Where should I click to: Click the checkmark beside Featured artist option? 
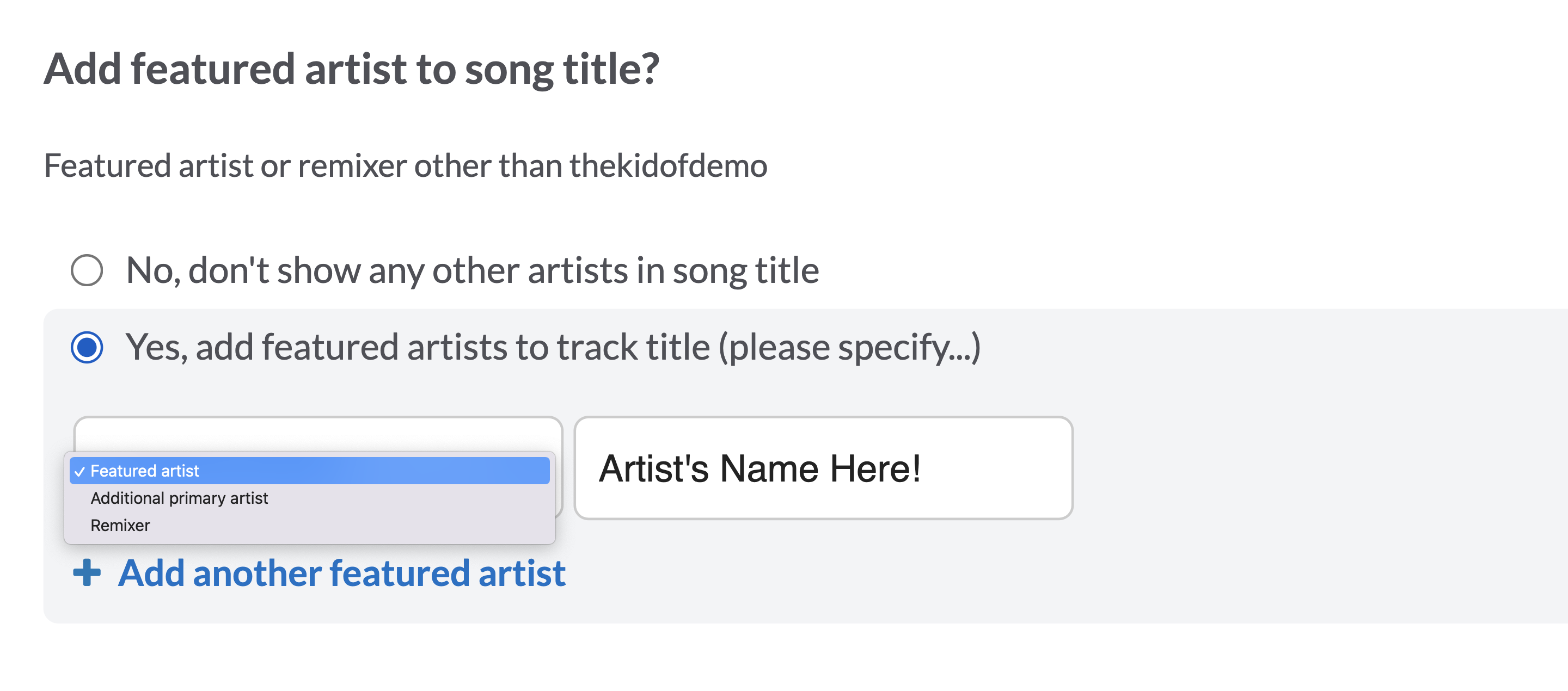point(79,471)
